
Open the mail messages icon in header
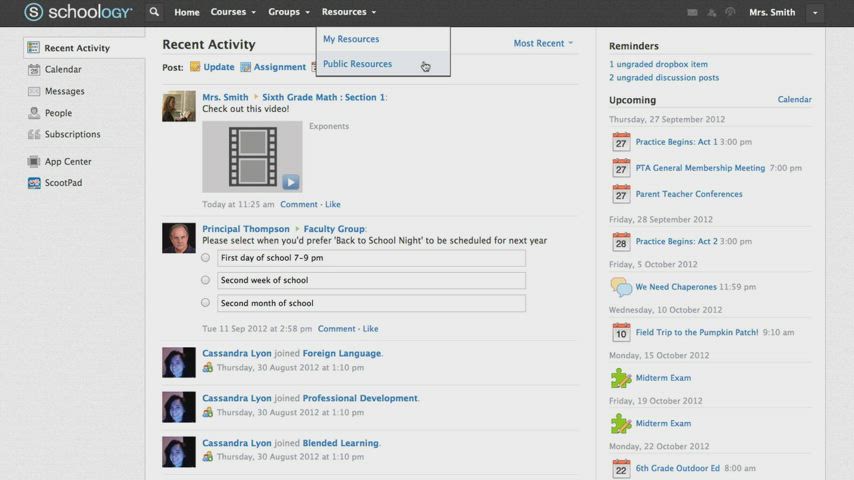[692, 13]
